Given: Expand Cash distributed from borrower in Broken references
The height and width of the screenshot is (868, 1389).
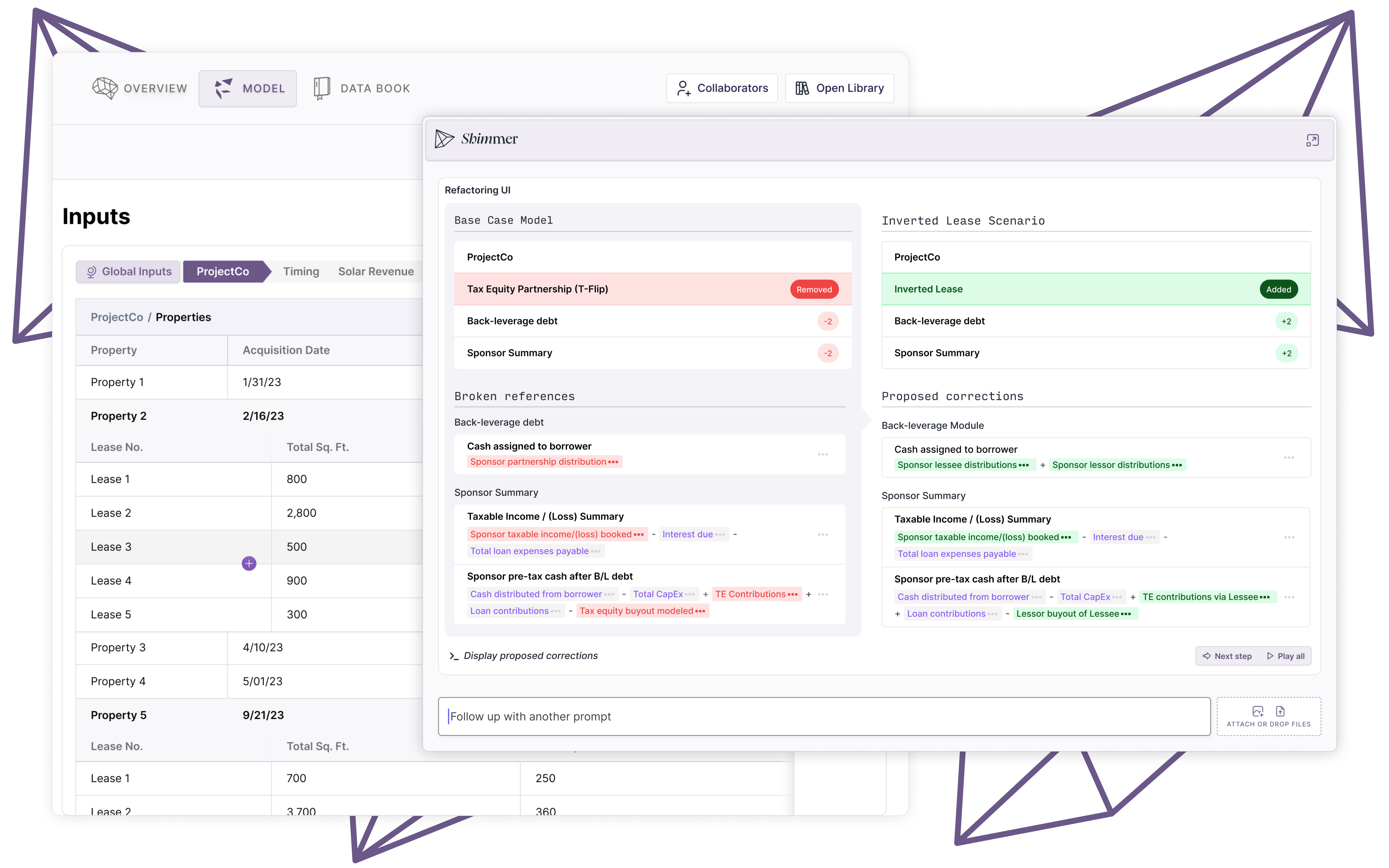Looking at the screenshot, I should click(x=542, y=594).
